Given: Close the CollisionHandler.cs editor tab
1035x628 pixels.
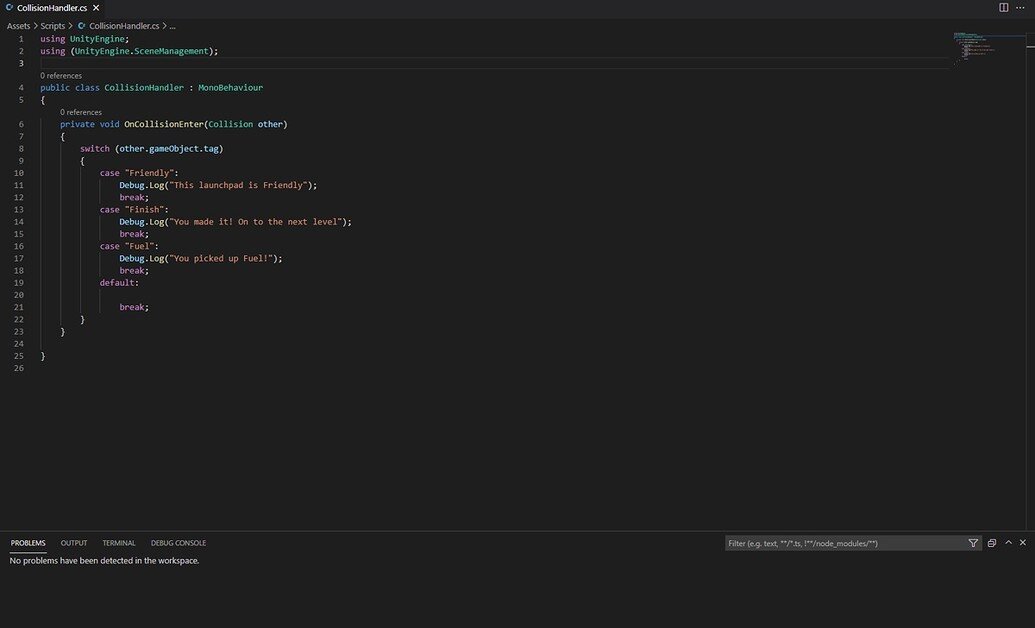Looking at the screenshot, I should point(96,8).
